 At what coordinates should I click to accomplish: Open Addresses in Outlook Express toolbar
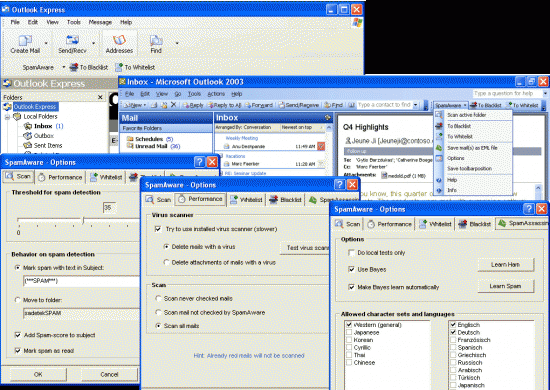(119, 44)
